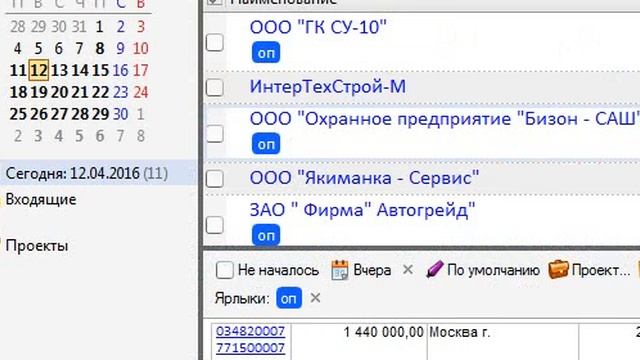Clear the Вчера date with the X
The image size is (640, 360).
point(407,269)
